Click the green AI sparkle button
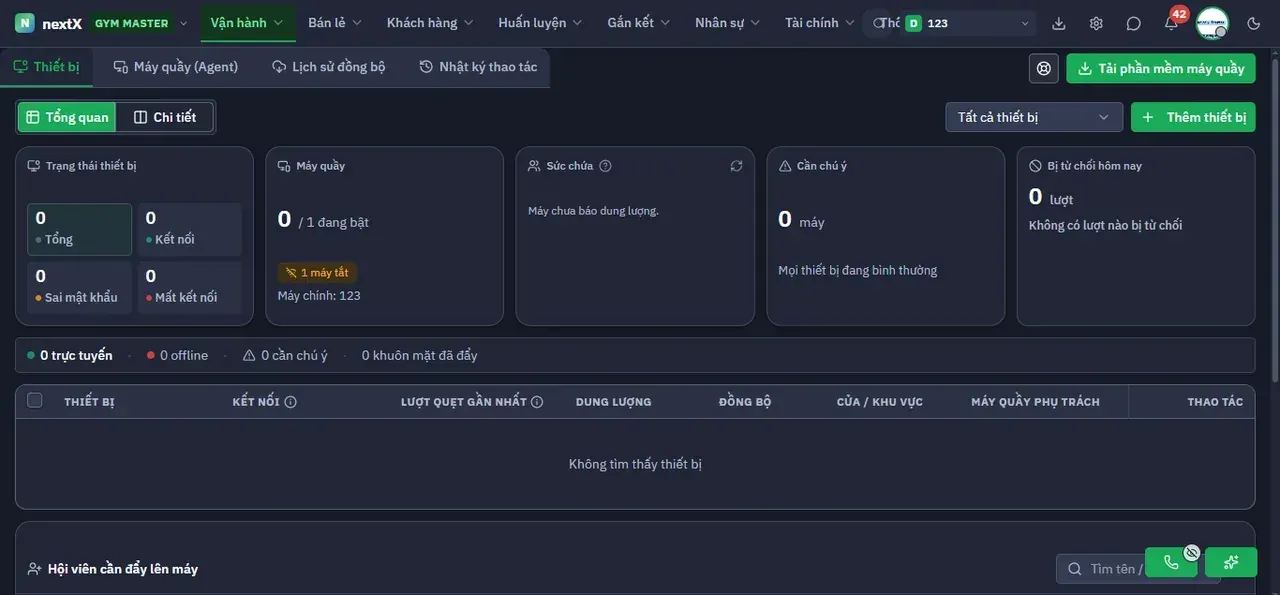 pos(1231,562)
